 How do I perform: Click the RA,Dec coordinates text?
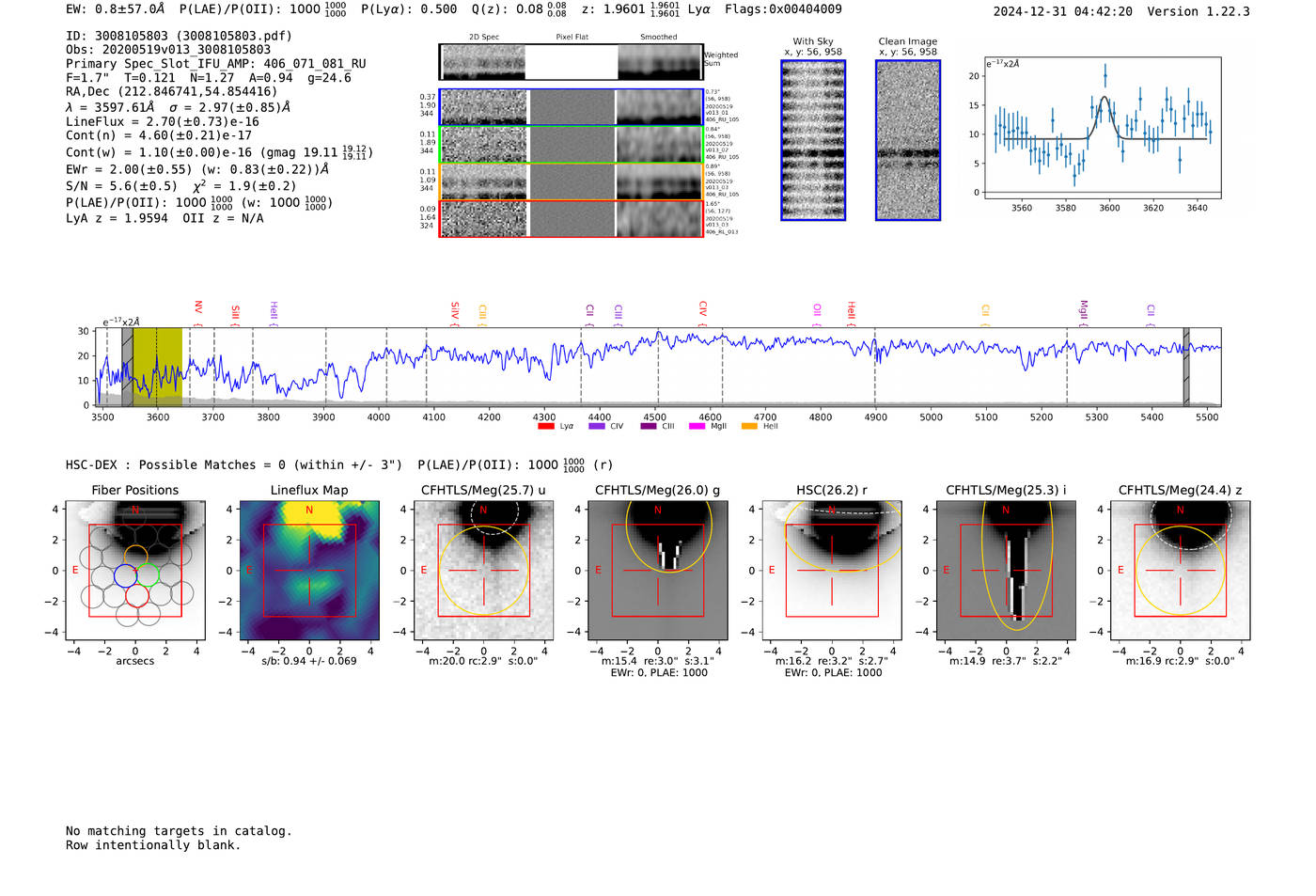172,91
